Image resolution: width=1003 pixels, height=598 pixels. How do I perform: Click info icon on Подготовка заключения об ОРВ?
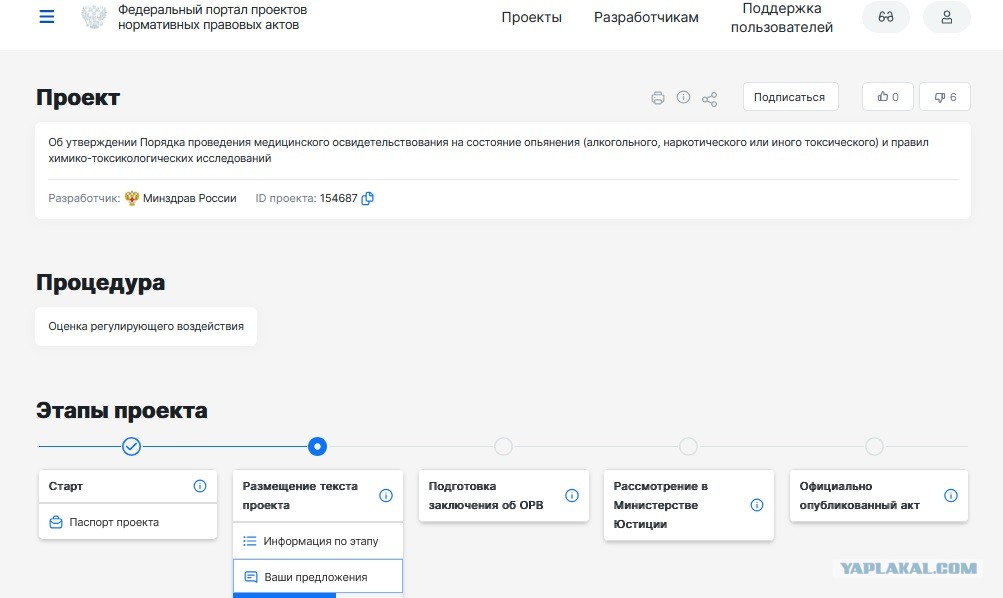(x=572, y=496)
